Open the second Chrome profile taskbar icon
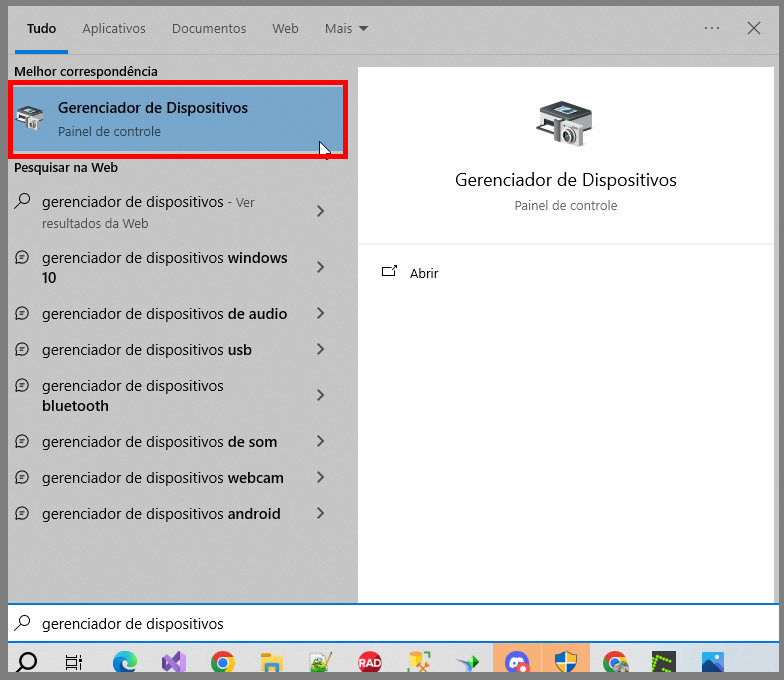Screen dimensions: 784x680 click(x=615, y=662)
